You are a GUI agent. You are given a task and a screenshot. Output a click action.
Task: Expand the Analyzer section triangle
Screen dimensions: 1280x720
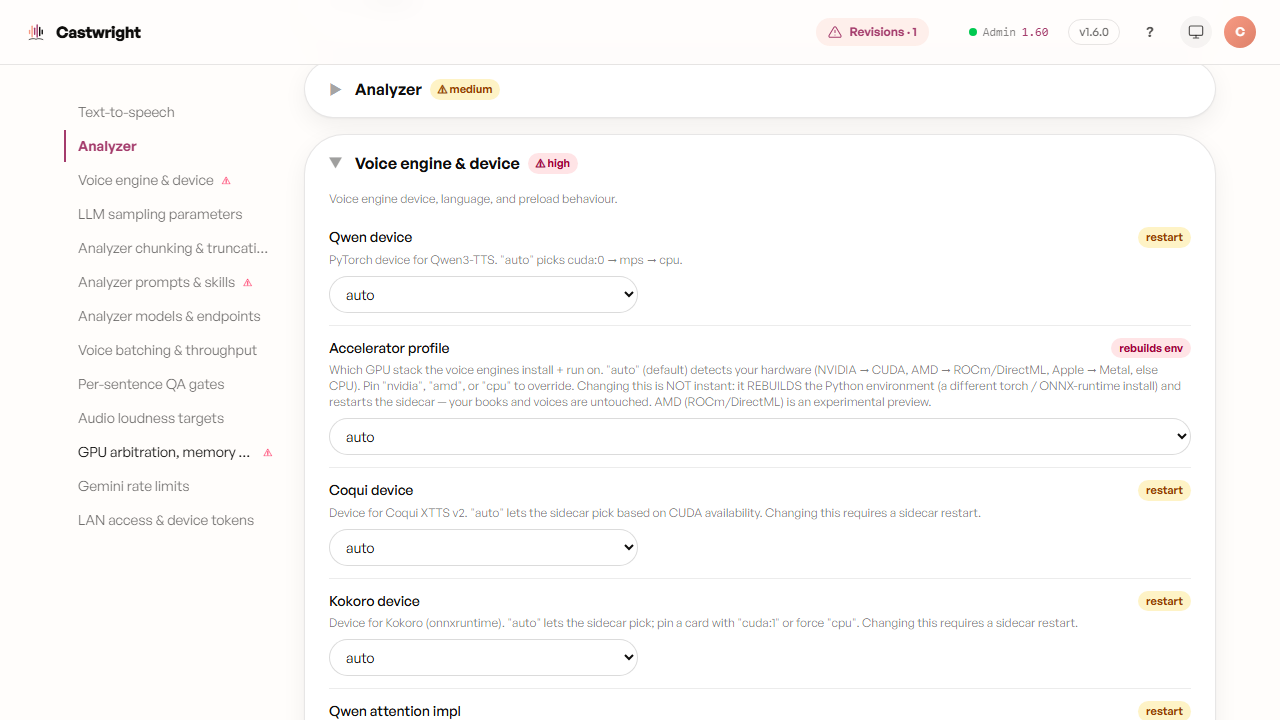click(336, 89)
